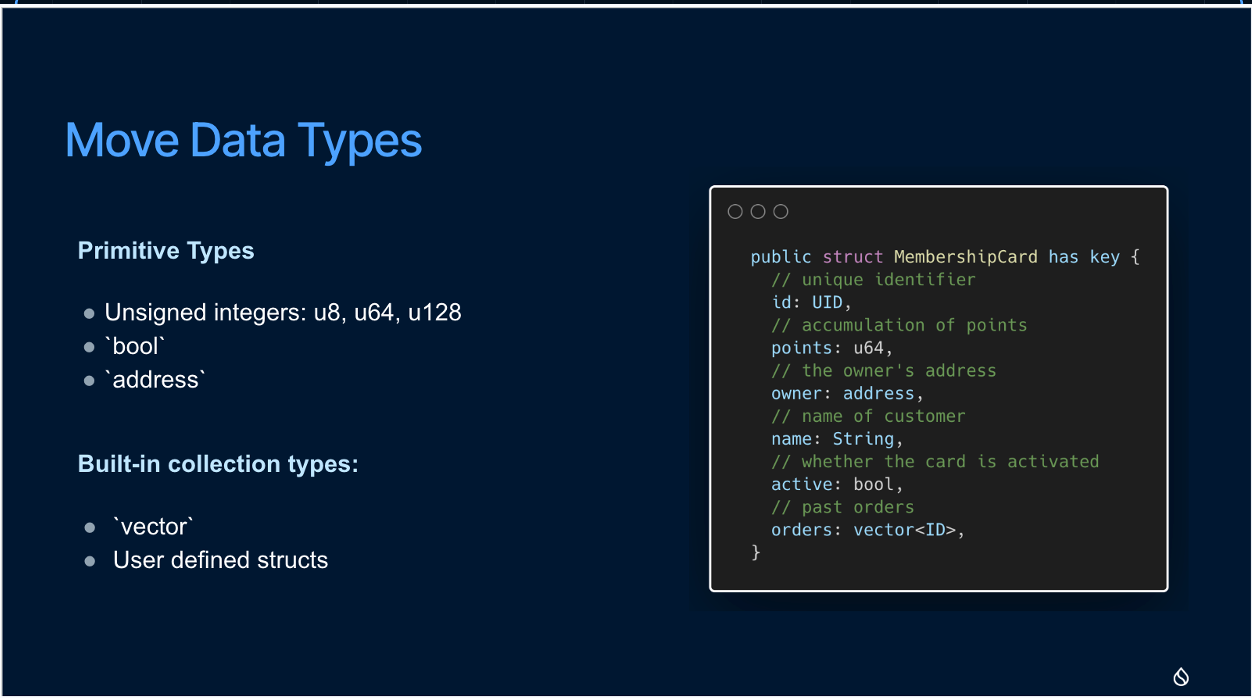1252x698 pixels.
Task: Click the "owner: address," code line
Action: 847,393
